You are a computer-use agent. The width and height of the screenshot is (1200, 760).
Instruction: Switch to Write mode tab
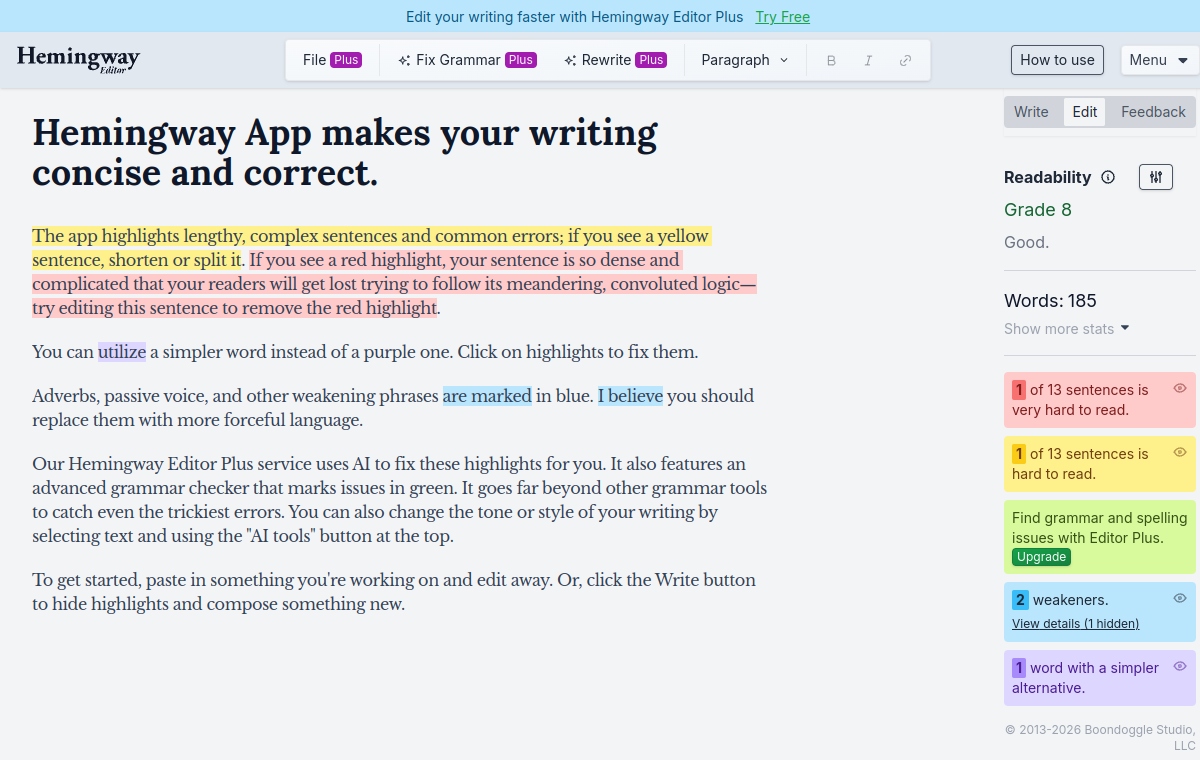[x=1031, y=112]
